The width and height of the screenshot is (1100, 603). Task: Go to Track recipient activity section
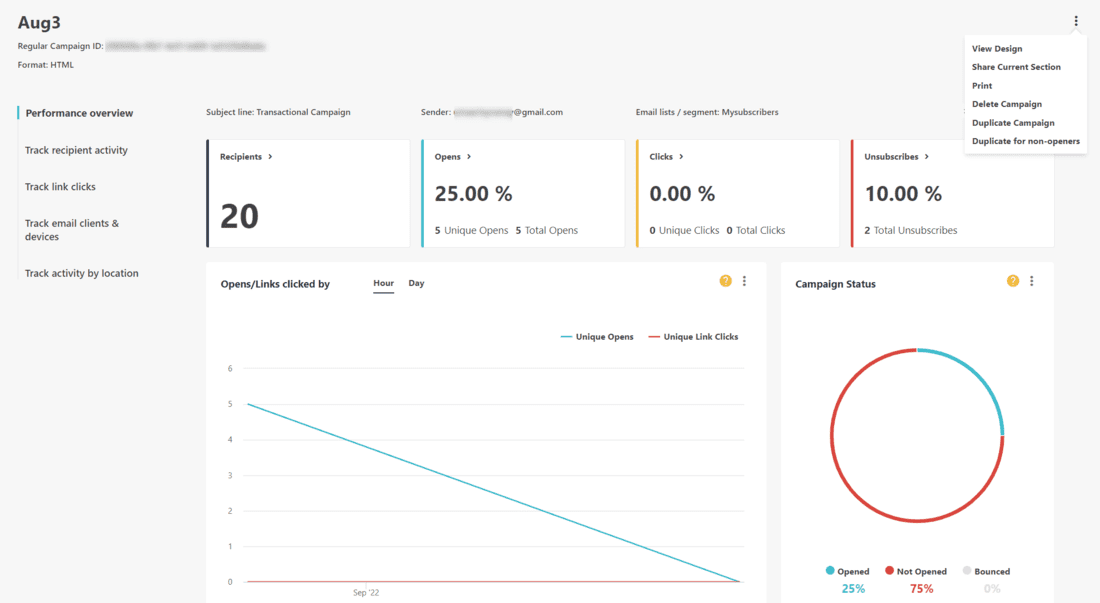(76, 150)
